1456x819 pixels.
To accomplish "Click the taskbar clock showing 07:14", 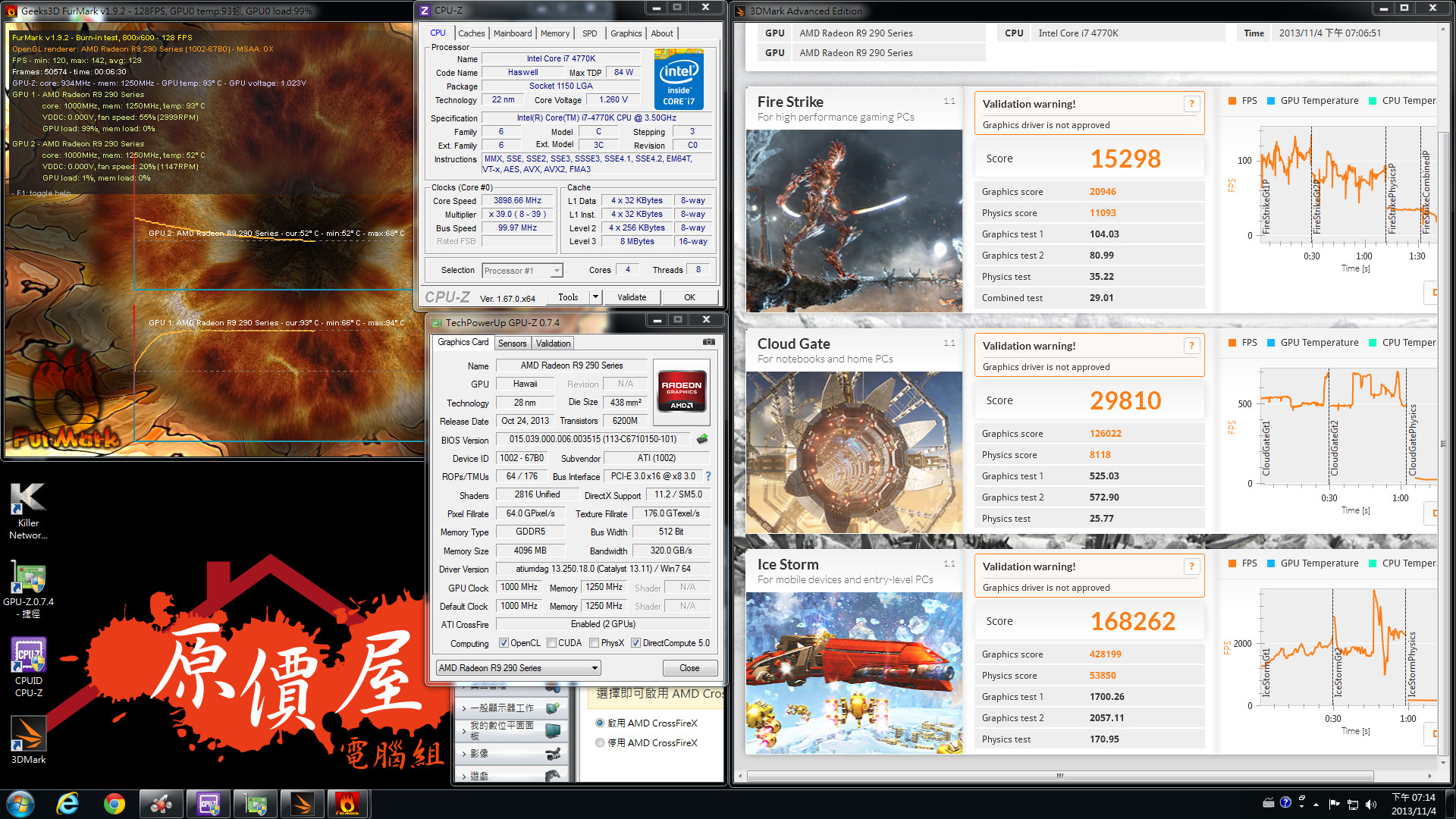I will click(1414, 804).
